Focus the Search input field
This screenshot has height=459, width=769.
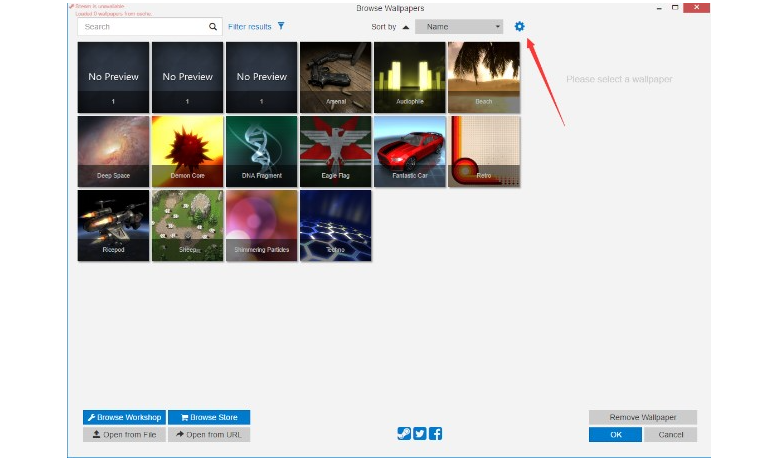point(149,26)
